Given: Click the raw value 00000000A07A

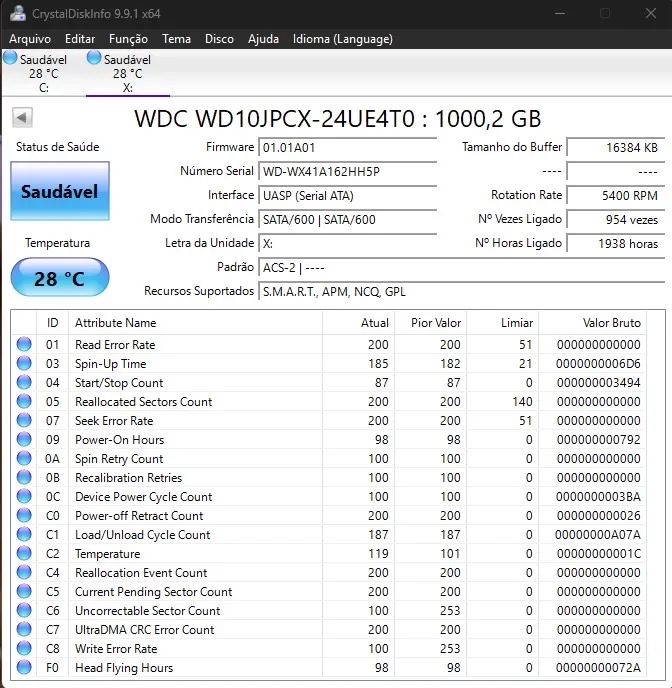Looking at the screenshot, I should pyautogui.click(x=598, y=535).
